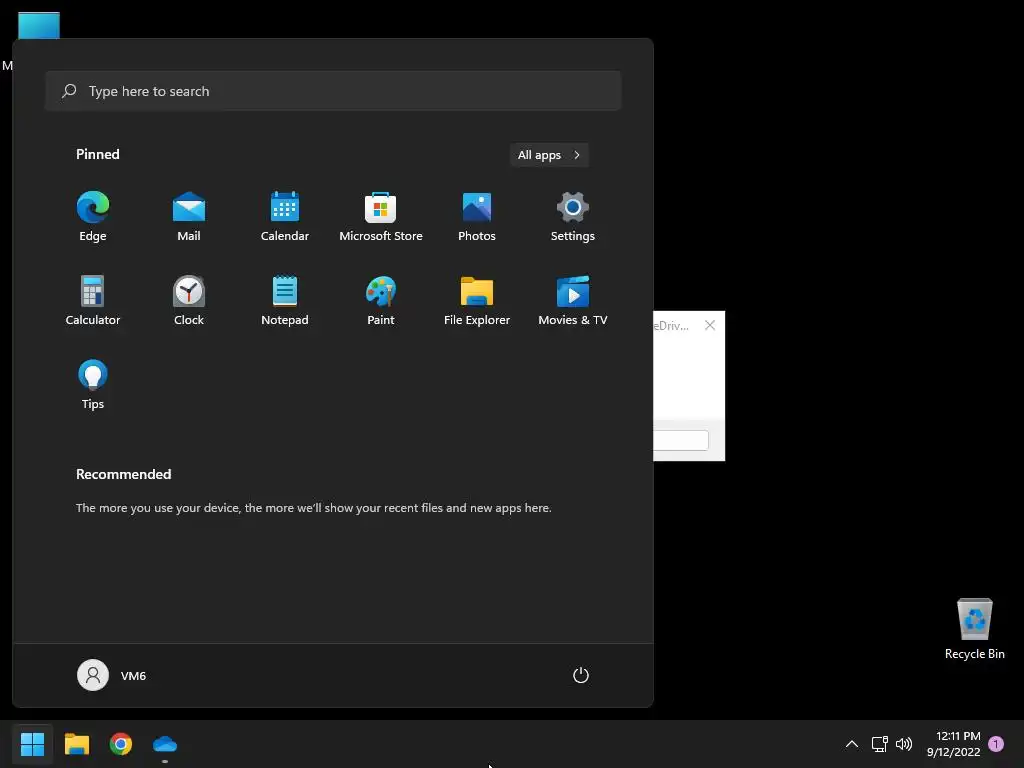
Task: Open the volume speaker tray icon
Action: [x=904, y=744]
